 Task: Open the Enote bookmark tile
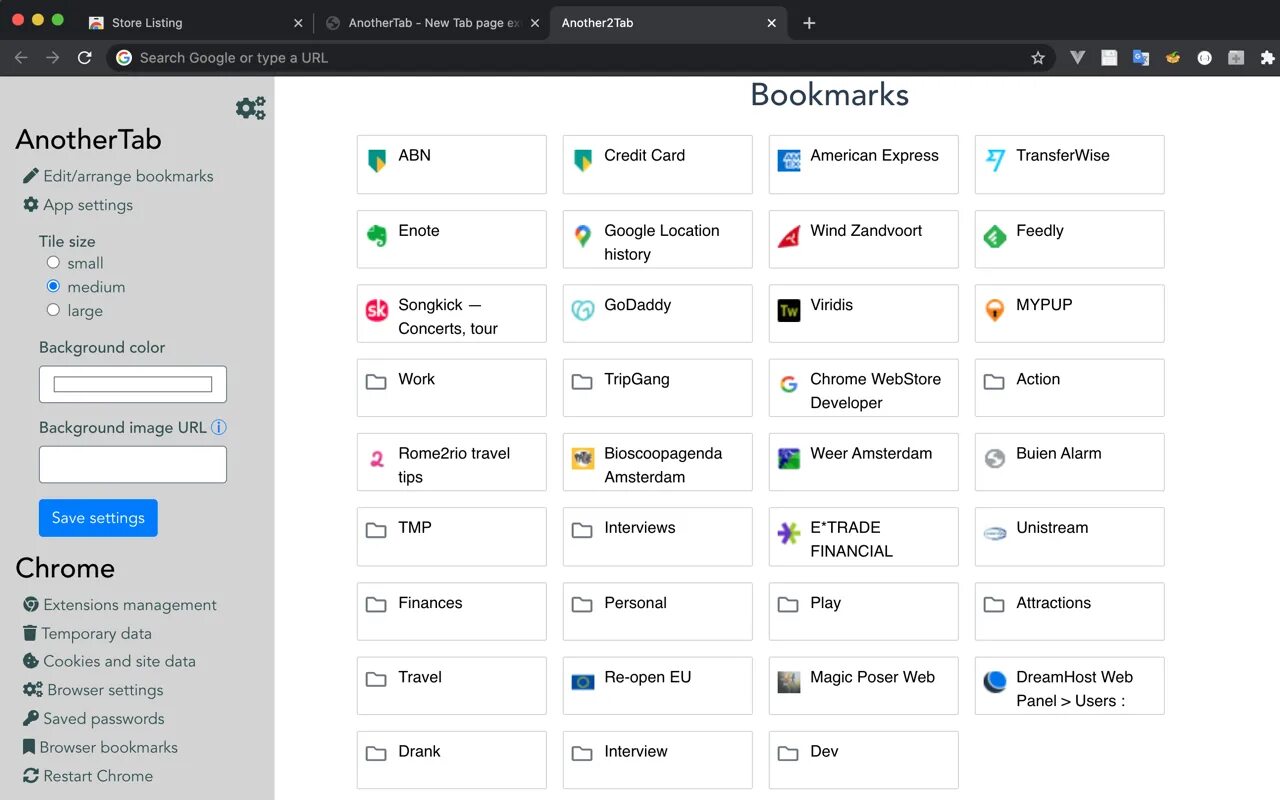pyautogui.click(x=452, y=239)
